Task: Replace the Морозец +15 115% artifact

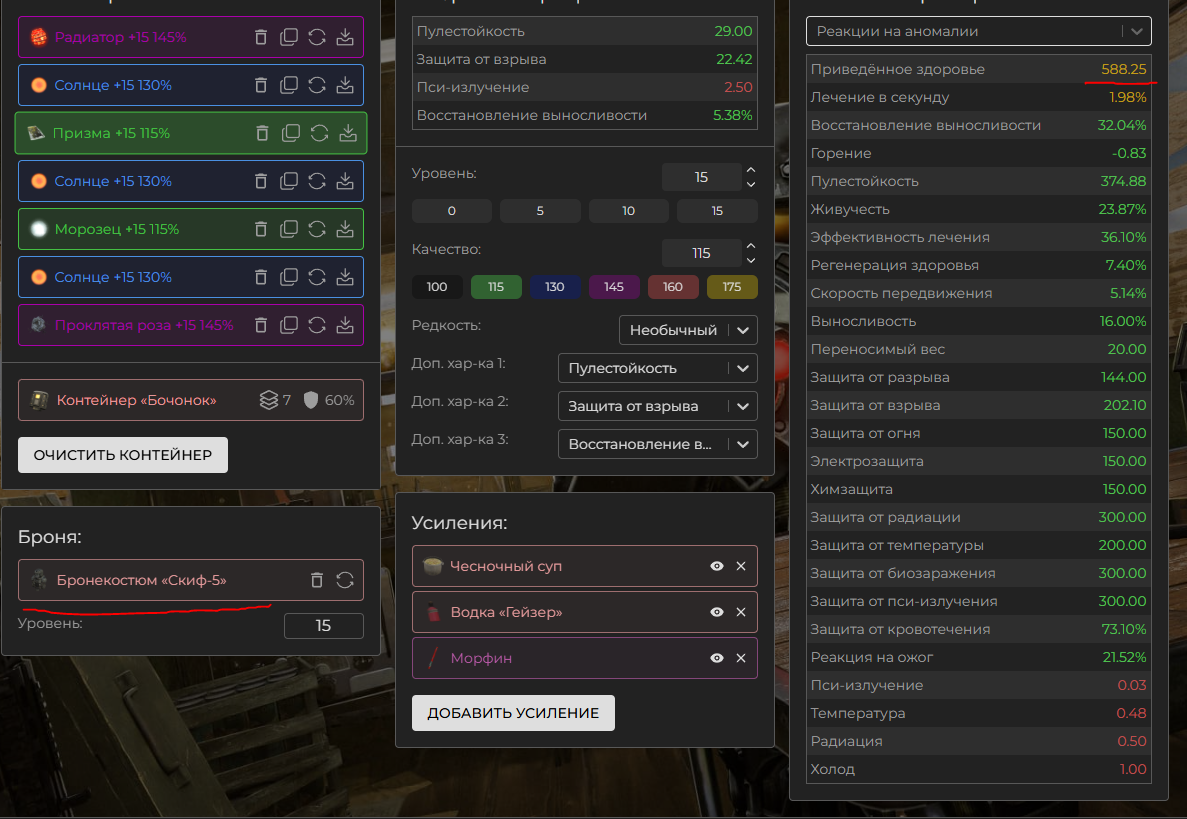Action: pyautogui.click(x=317, y=229)
